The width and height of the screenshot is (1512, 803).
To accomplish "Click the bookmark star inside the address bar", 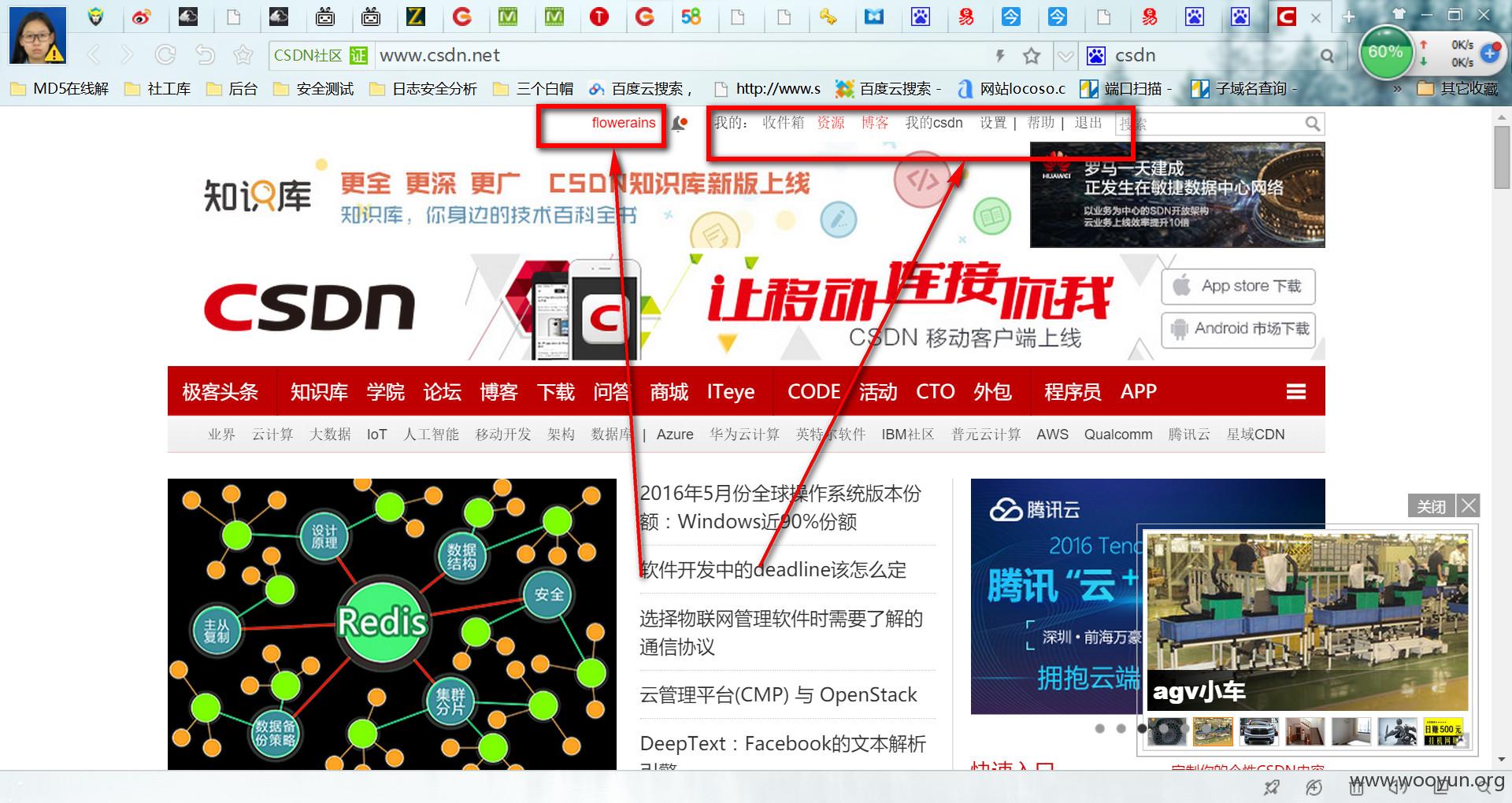I will tap(1031, 56).
